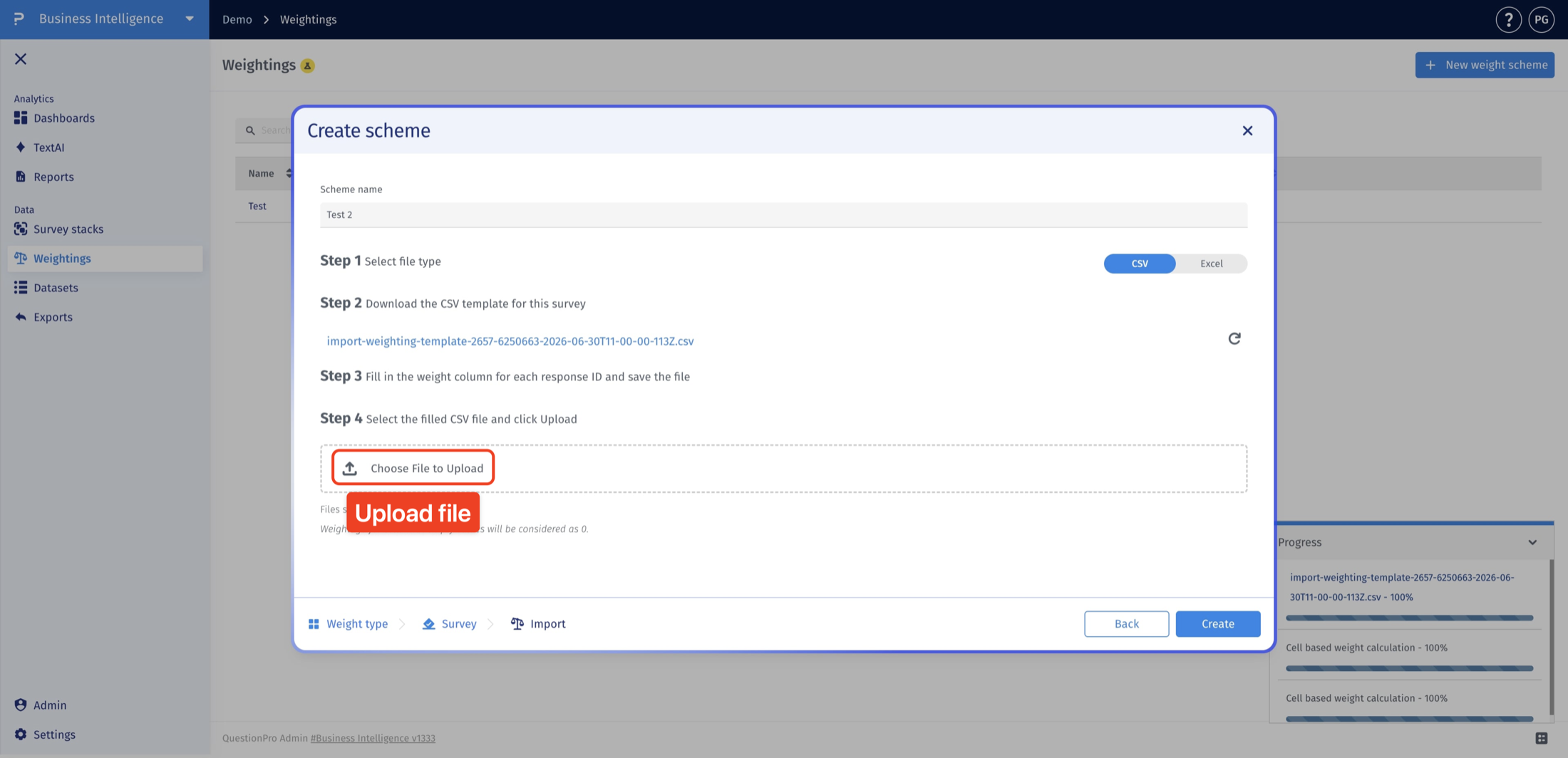
Task: Click Choose File to Upload button
Action: click(413, 468)
